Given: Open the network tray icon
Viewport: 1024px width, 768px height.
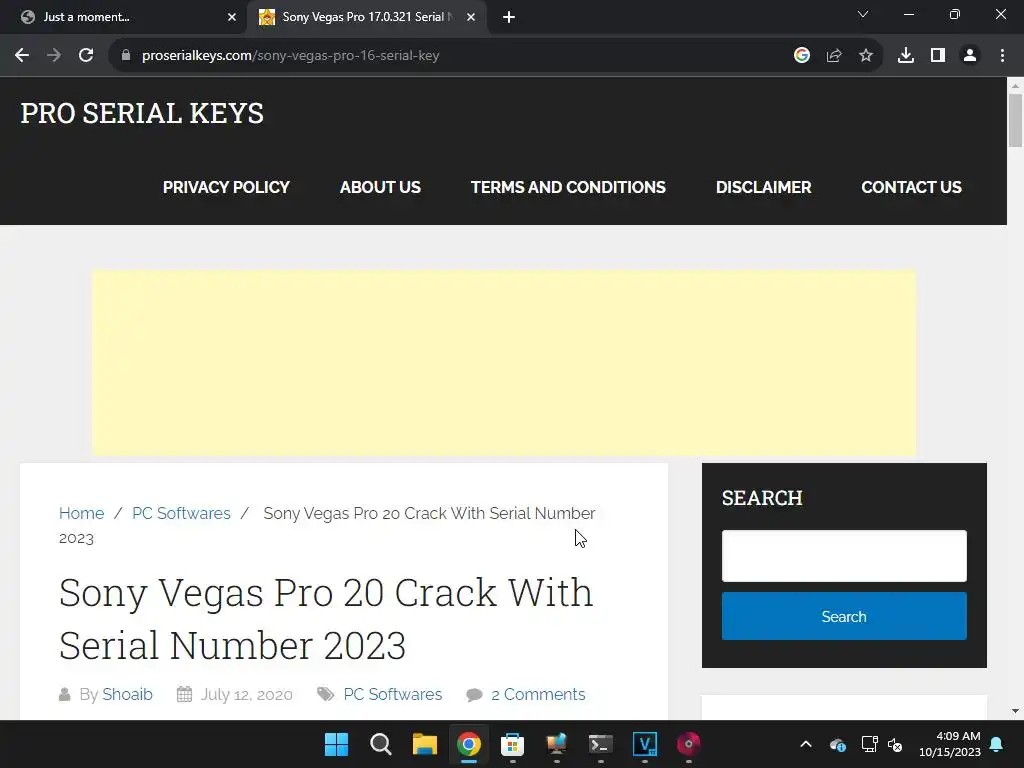Looking at the screenshot, I should pyautogui.click(x=869, y=744).
